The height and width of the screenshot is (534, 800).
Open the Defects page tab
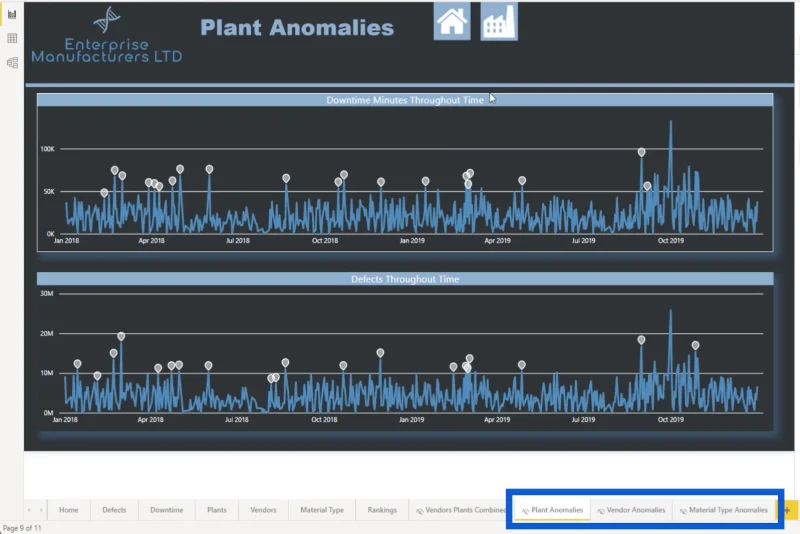(x=114, y=510)
